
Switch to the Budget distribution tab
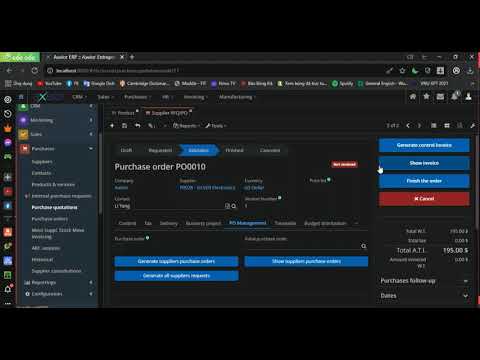(x=325, y=223)
